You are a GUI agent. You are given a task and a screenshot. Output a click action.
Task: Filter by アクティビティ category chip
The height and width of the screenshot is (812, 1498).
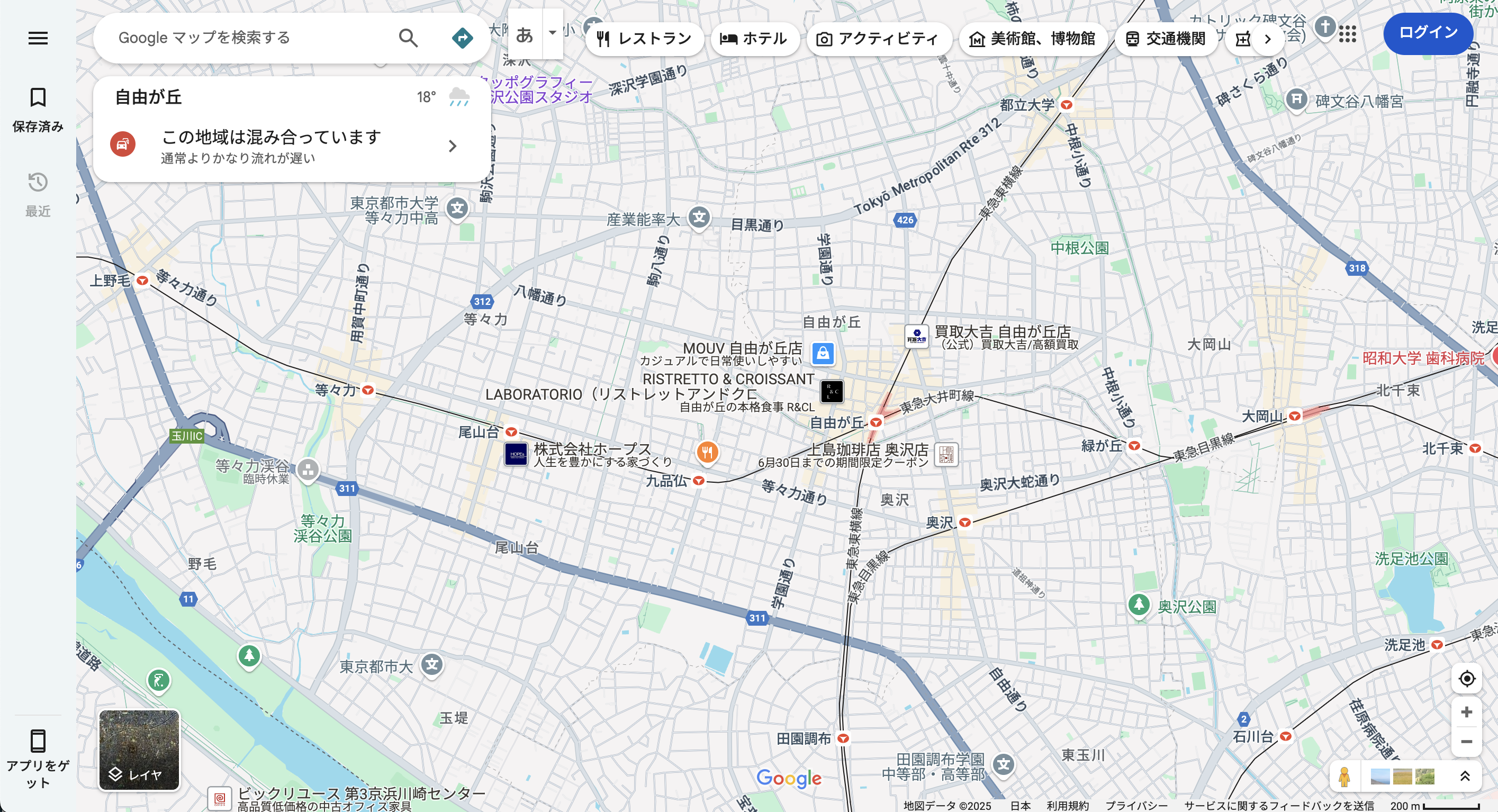pyautogui.click(x=878, y=39)
